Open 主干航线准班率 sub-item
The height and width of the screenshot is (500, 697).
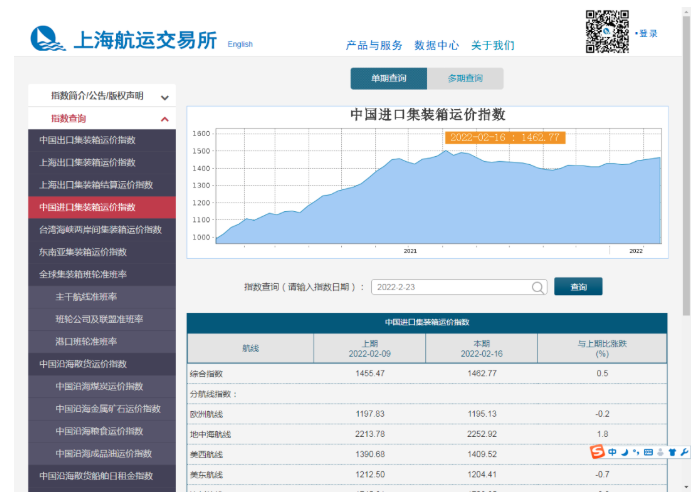pos(102,297)
